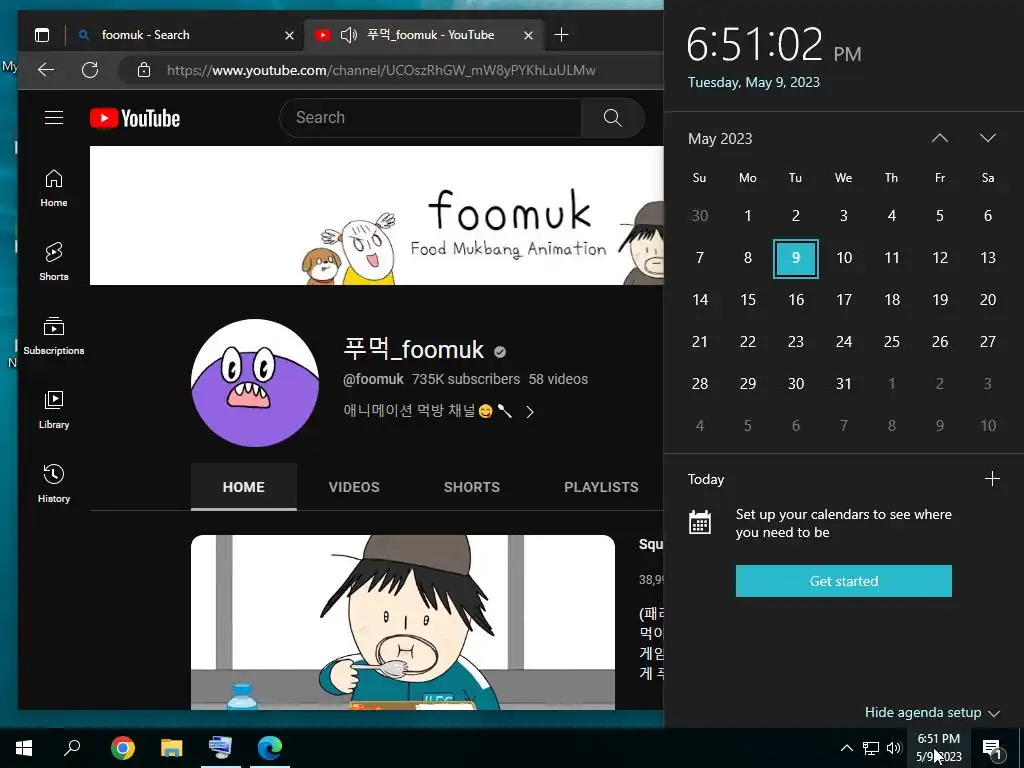This screenshot has height=768, width=1024.
Task: Open taskbar search magnifier
Action: (x=72, y=748)
